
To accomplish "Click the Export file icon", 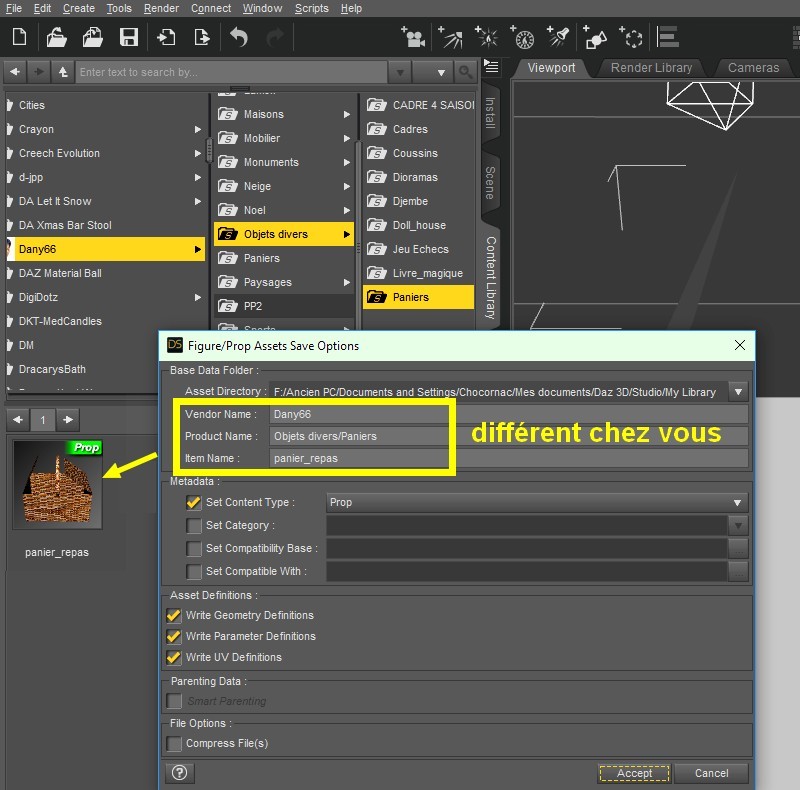I will [x=202, y=37].
